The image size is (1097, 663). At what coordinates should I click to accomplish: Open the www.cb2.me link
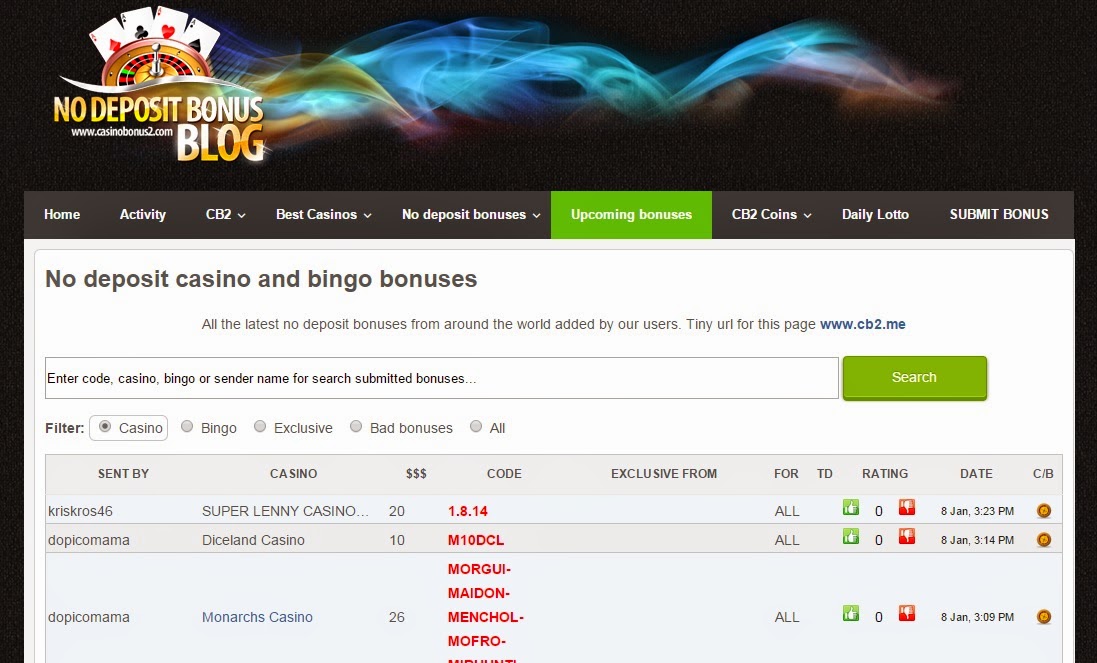click(x=863, y=325)
